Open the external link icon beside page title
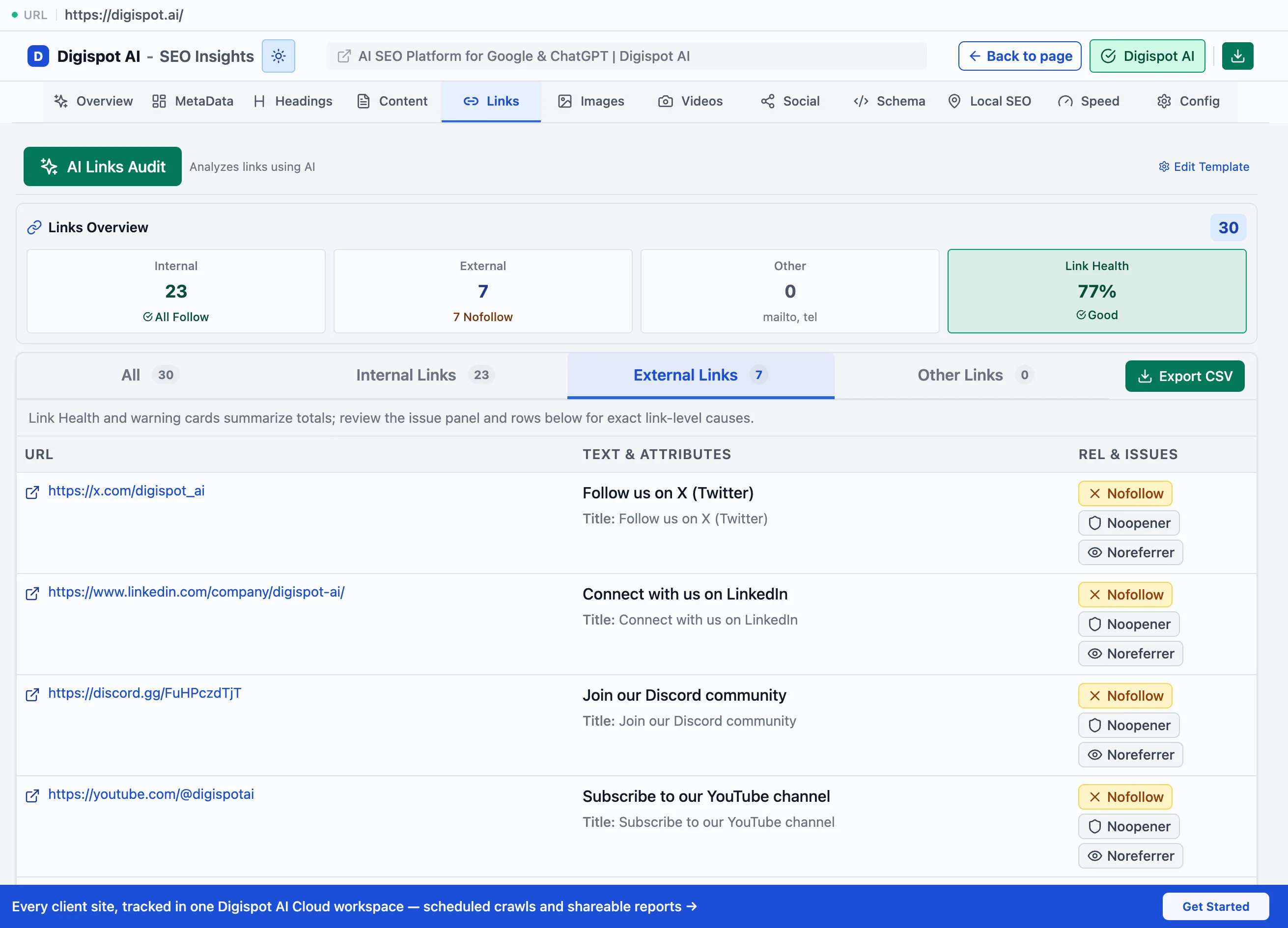This screenshot has width=1288, height=928. [x=344, y=56]
